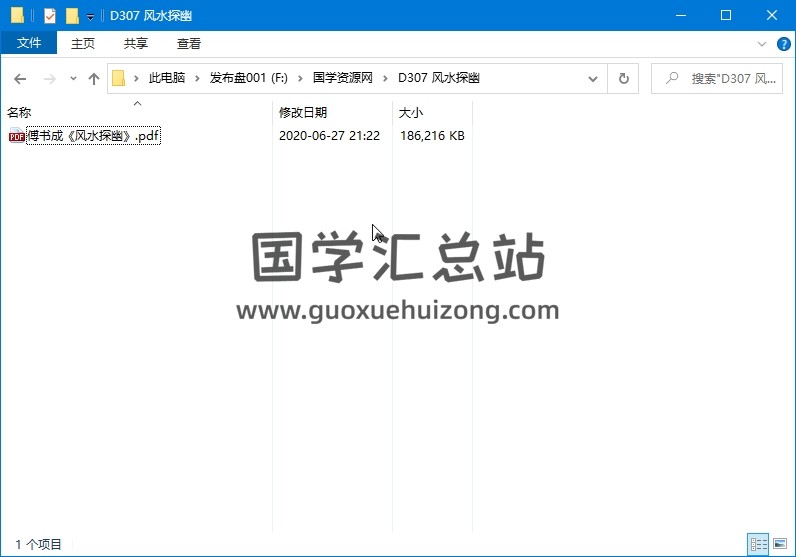Refresh the folder view
This screenshot has width=796, height=557.
tap(623, 79)
